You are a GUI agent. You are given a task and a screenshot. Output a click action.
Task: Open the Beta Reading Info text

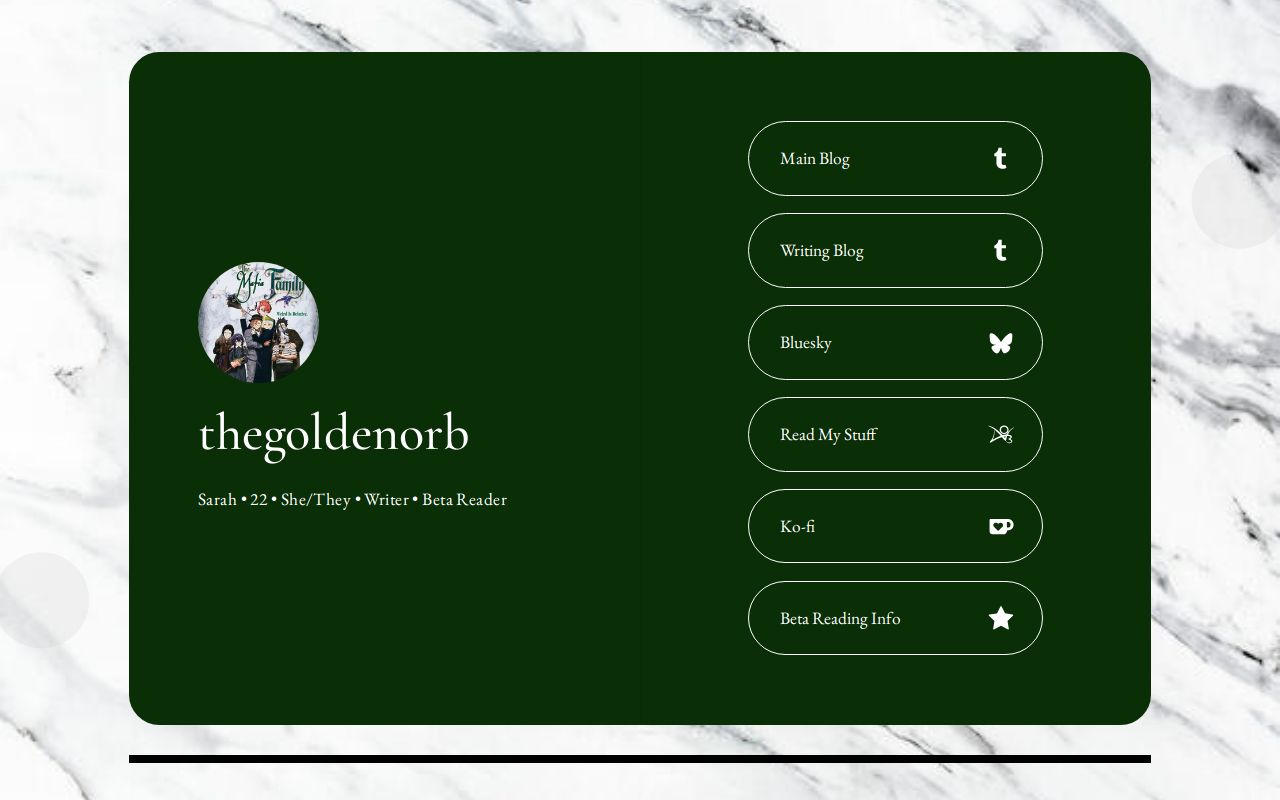840,618
